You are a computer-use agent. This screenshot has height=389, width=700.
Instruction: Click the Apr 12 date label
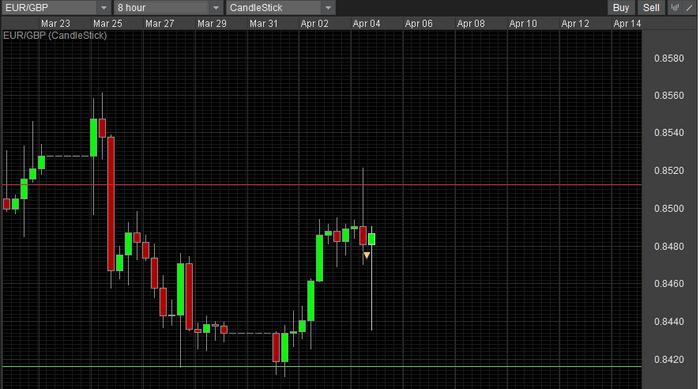click(x=575, y=24)
